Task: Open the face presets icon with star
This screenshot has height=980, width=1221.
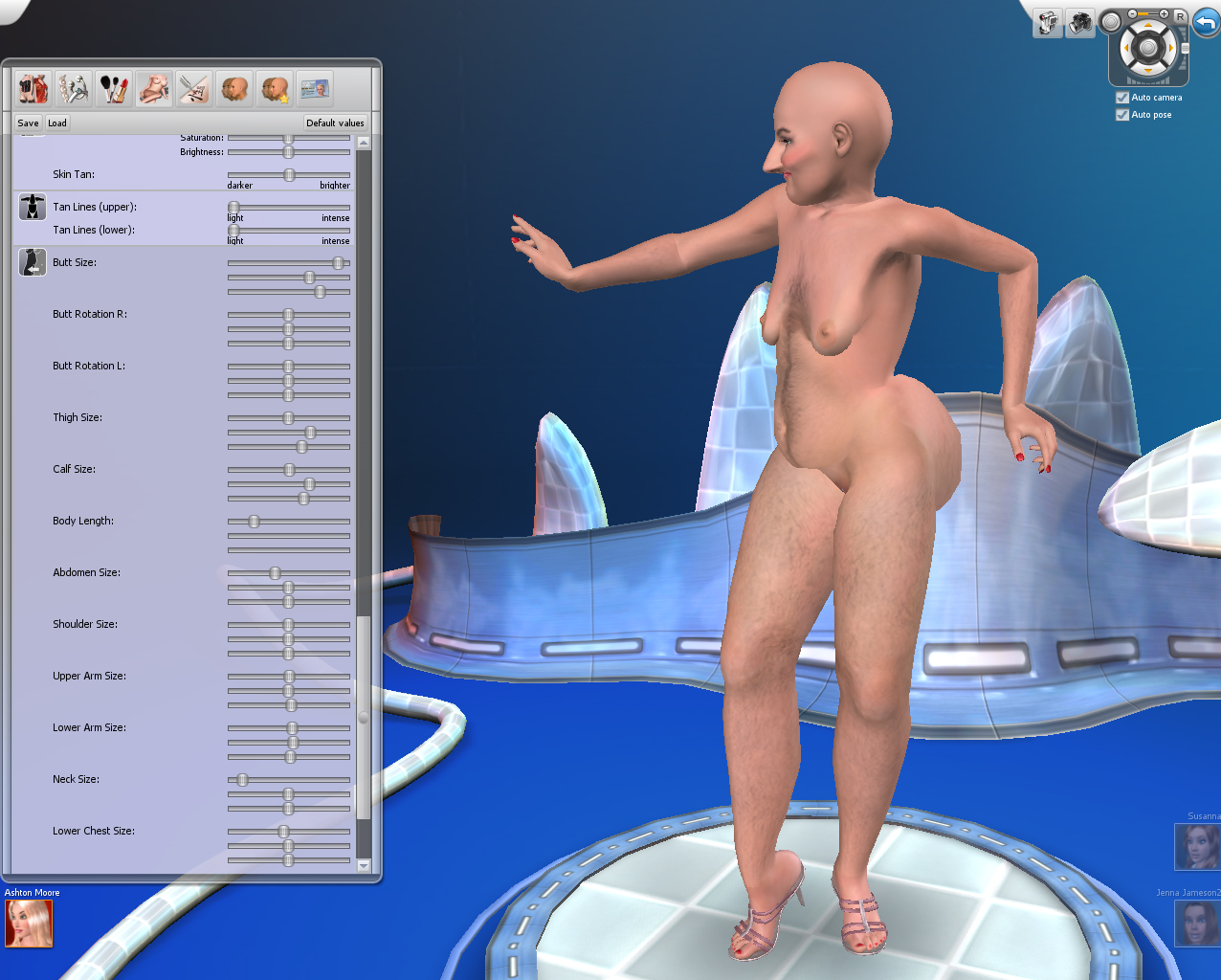Action: (274, 89)
